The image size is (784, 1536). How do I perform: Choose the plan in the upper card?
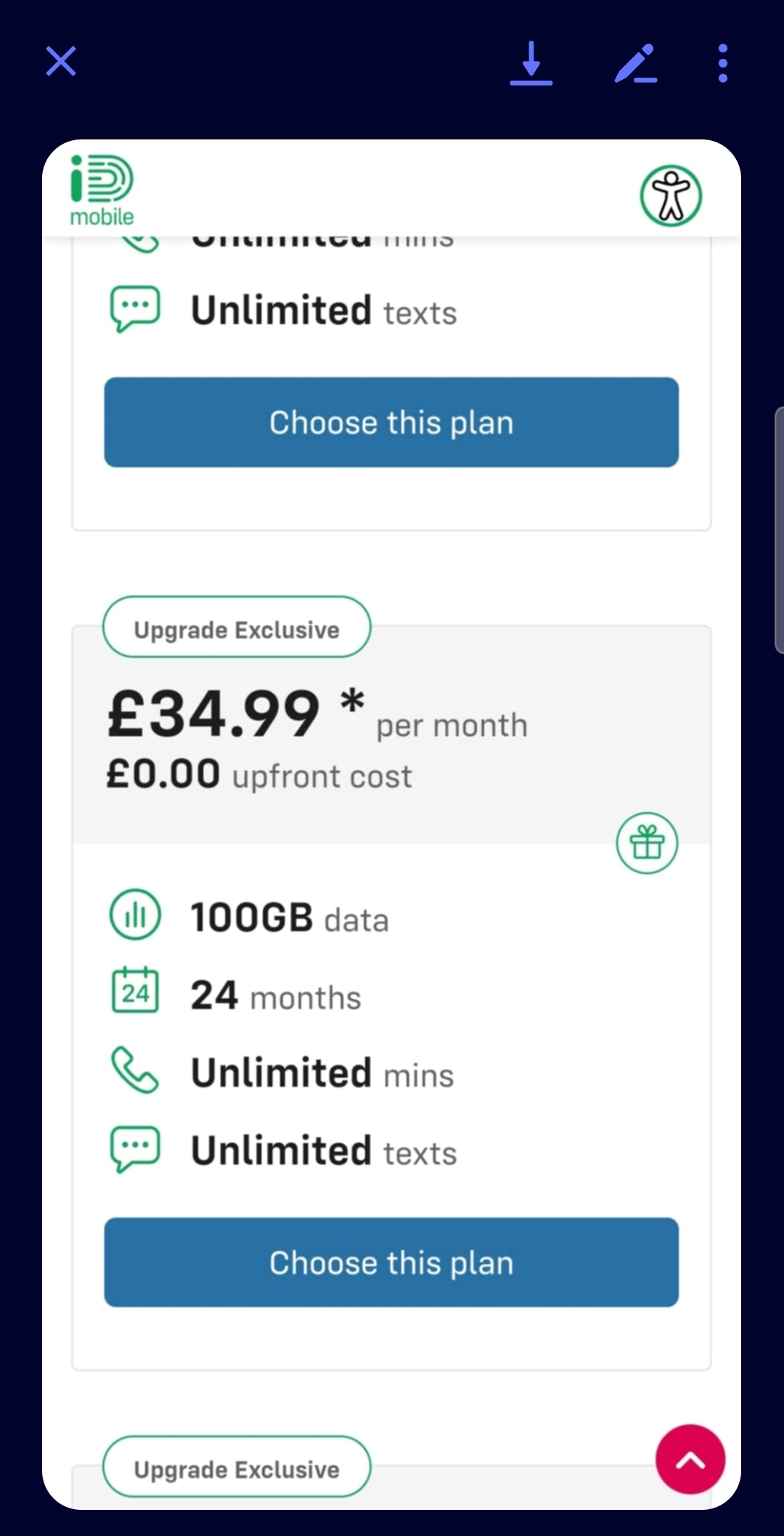tap(391, 422)
